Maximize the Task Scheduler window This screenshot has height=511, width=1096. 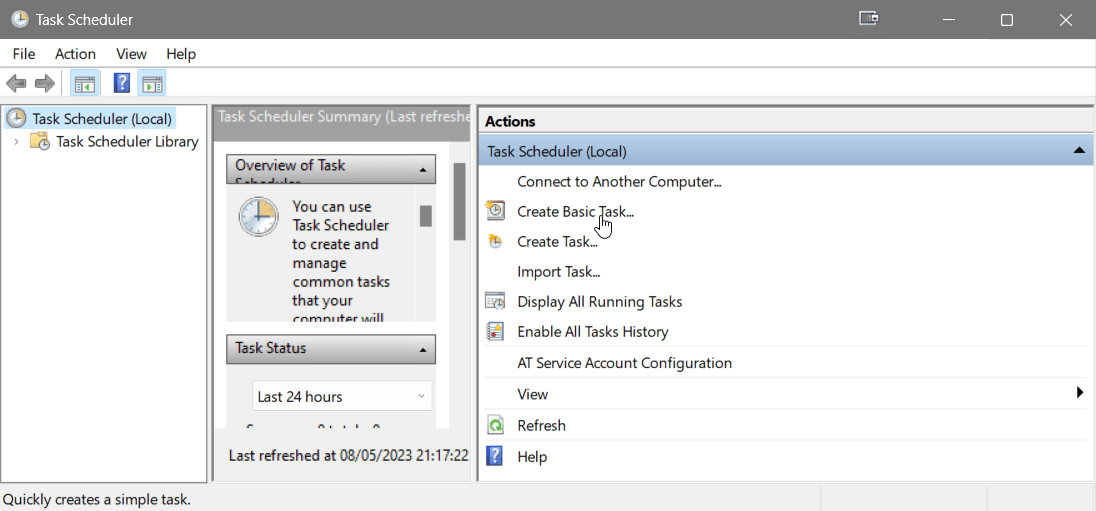[1007, 20]
